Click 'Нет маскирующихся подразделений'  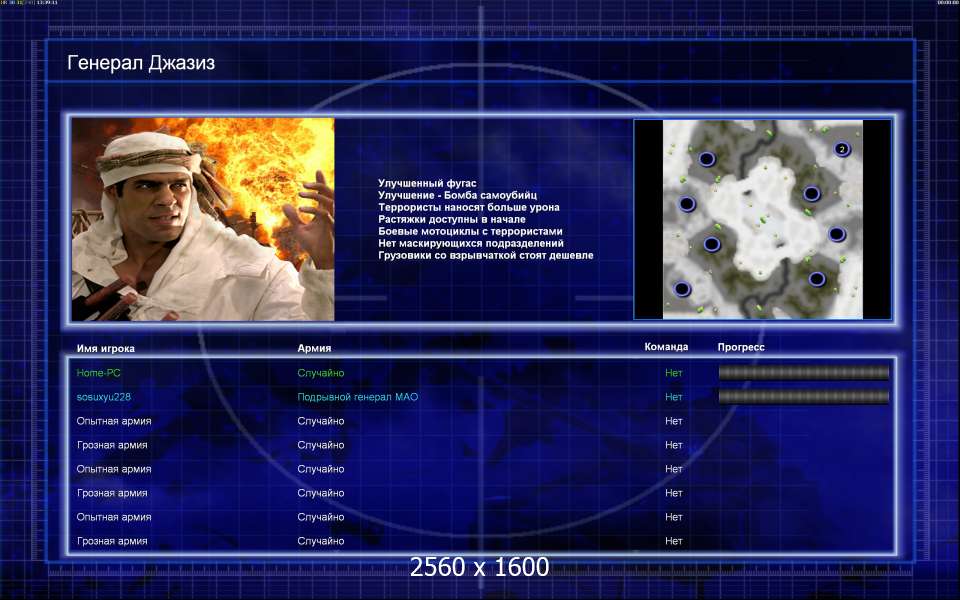(471, 243)
